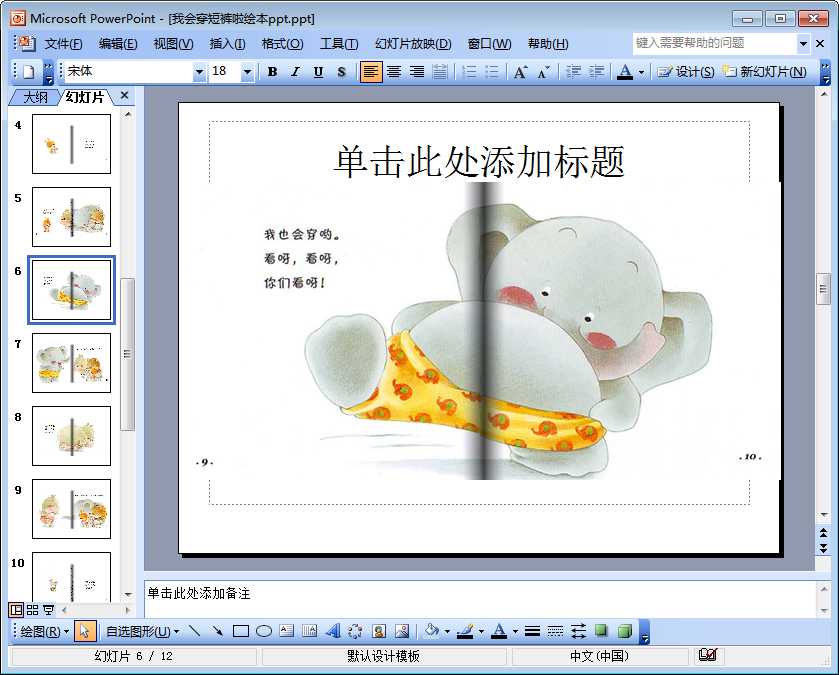Insert horizontal text box
The height and width of the screenshot is (675, 839).
(287, 631)
